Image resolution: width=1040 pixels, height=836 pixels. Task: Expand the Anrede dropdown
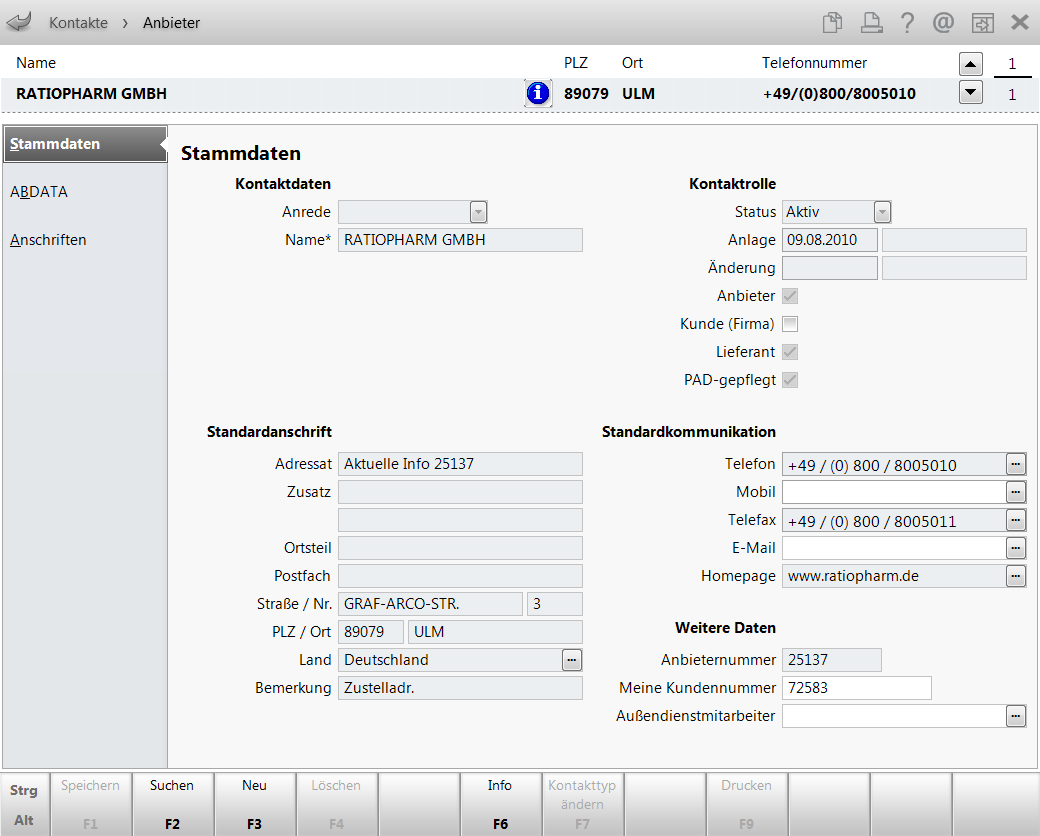[x=478, y=212]
